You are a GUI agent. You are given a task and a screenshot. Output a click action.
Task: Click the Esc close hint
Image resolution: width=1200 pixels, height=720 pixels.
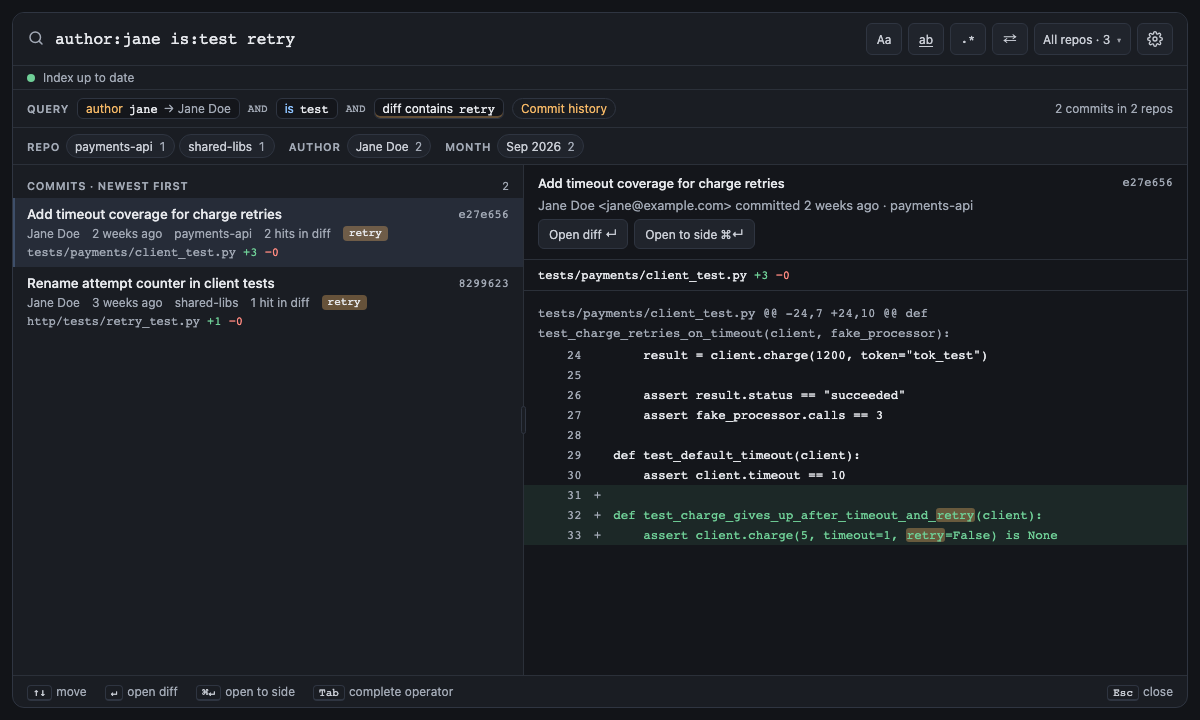click(x=1140, y=692)
